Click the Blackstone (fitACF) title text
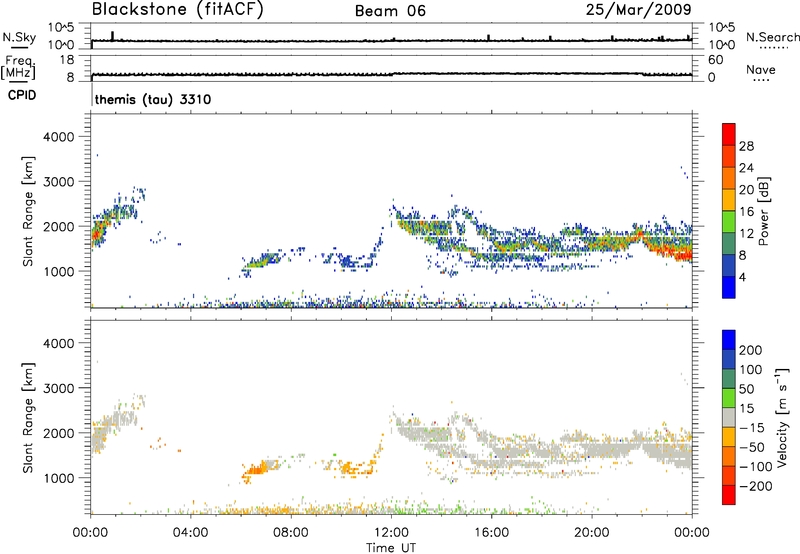 (177, 10)
